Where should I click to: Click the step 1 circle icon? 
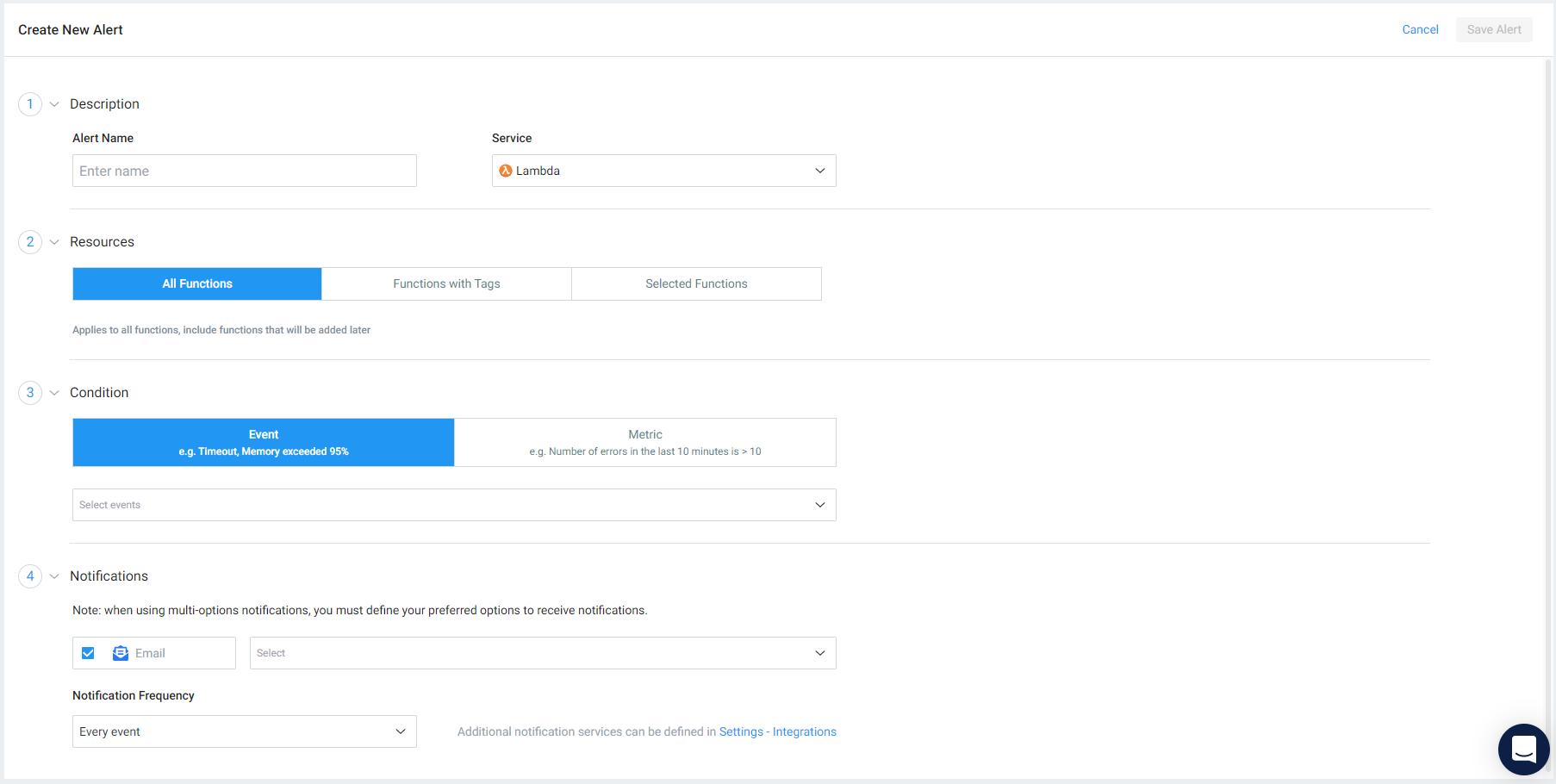30,103
